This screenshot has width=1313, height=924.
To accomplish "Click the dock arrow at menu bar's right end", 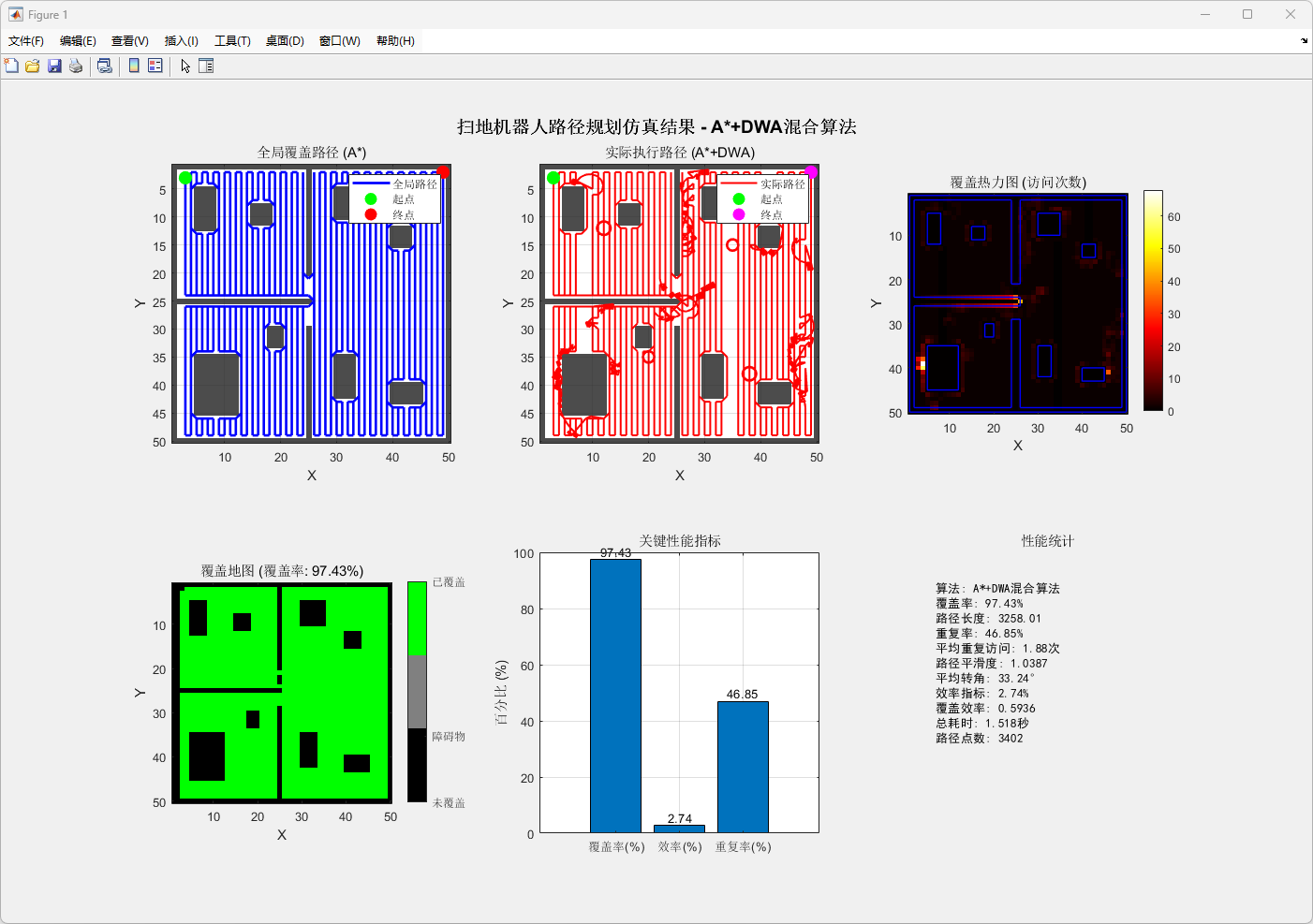I will (1304, 41).
